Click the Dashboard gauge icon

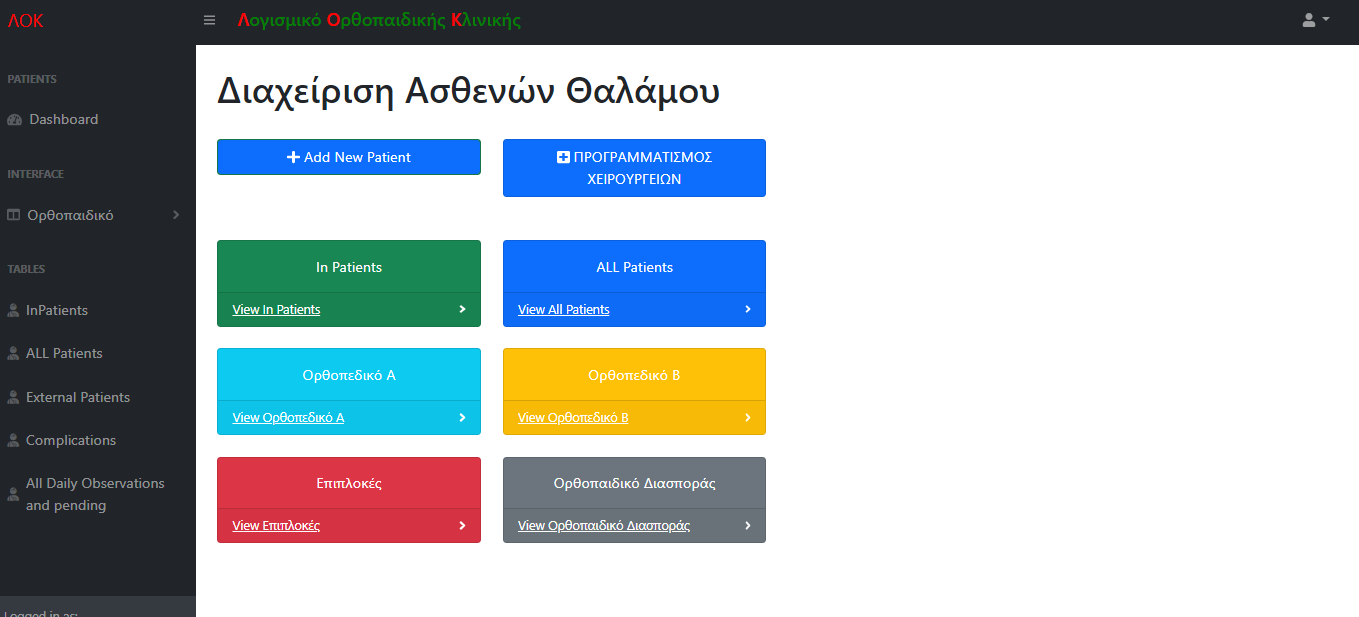(14, 120)
